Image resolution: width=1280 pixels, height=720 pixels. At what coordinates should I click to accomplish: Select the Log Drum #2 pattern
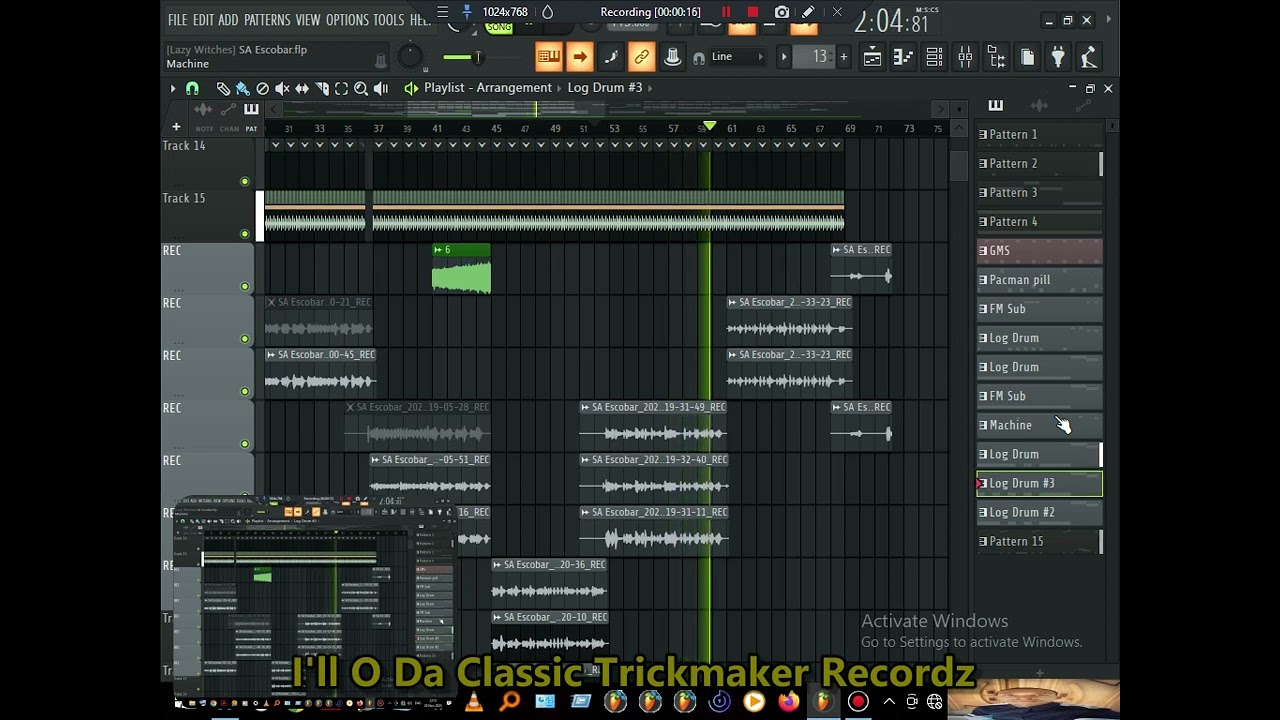(1040, 512)
